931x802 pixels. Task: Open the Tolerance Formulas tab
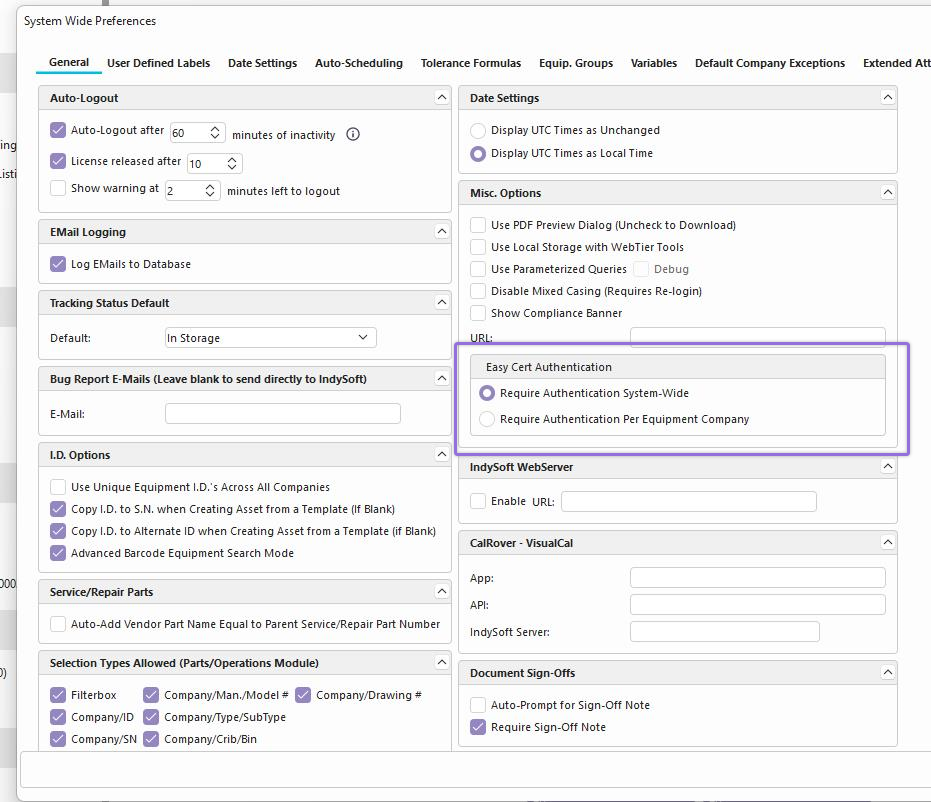(470, 63)
